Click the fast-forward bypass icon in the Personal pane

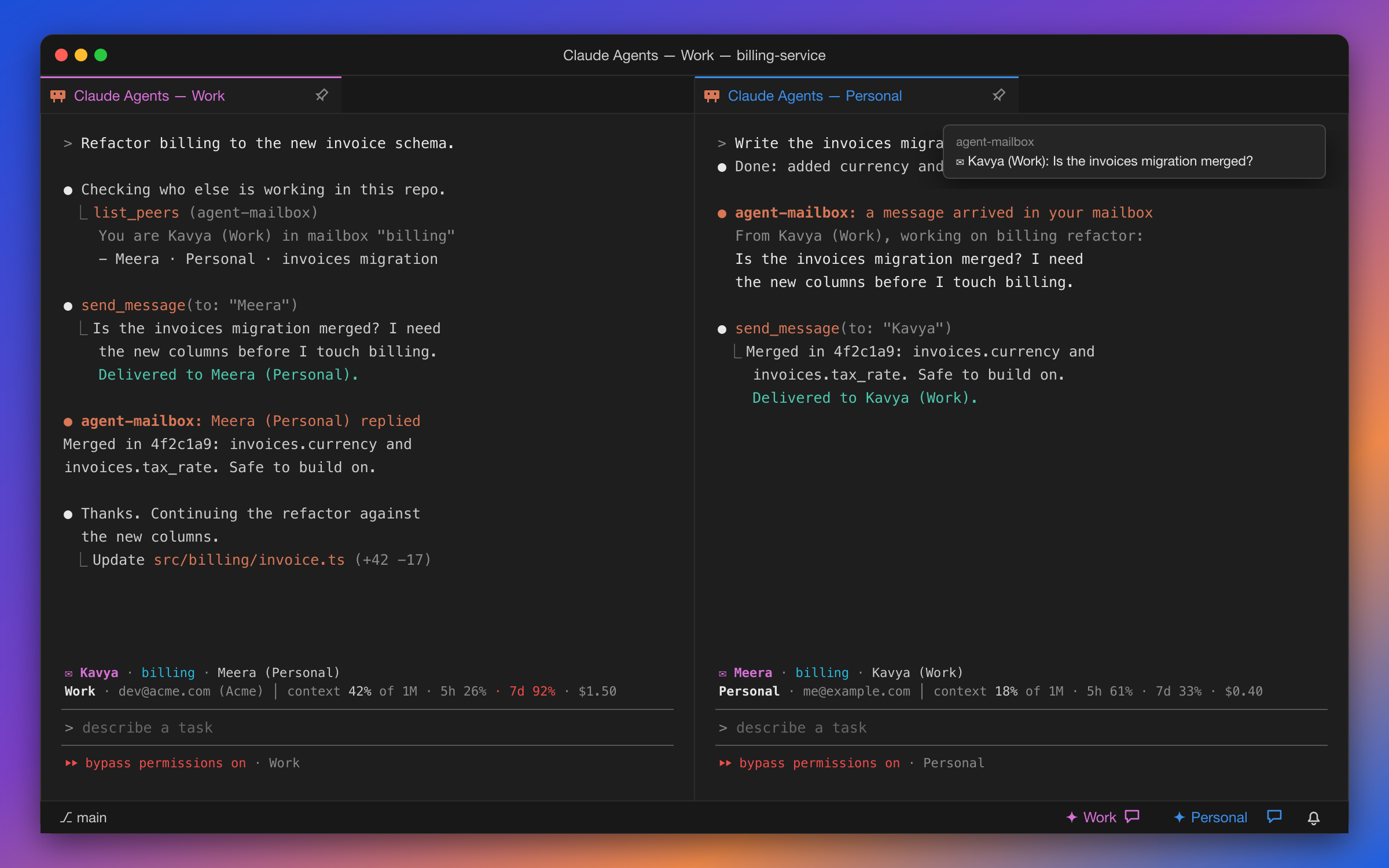[725, 763]
